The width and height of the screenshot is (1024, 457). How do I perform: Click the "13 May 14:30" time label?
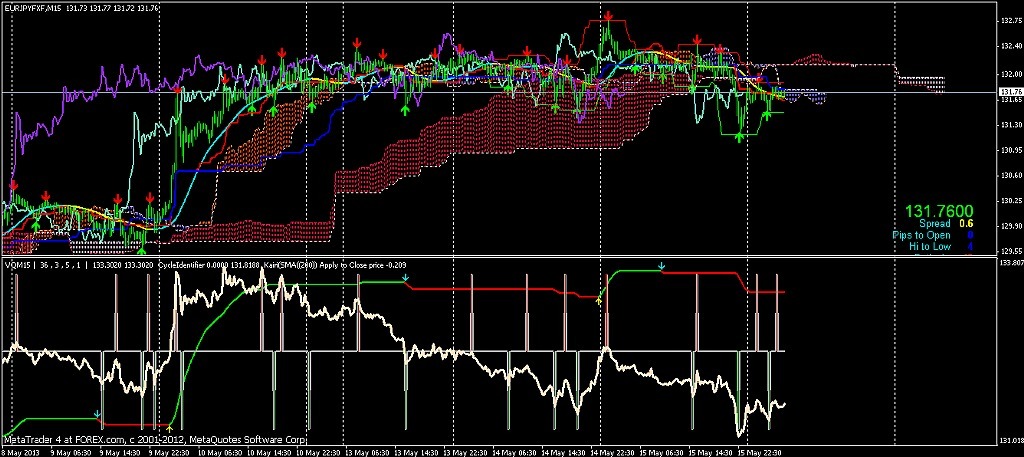tap(415, 452)
